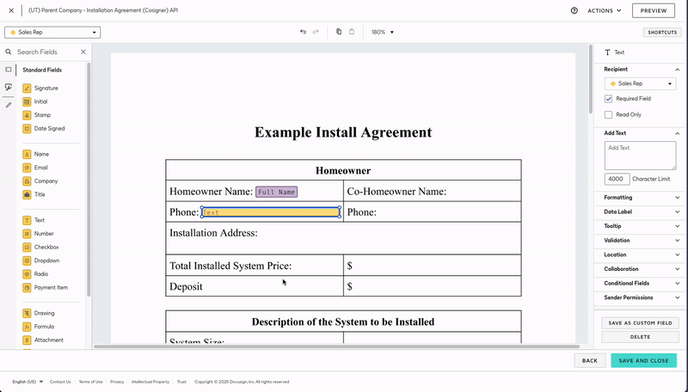Select the Payment Item field icon
Screen dimensions: 688x392
click(x=27, y=288)
